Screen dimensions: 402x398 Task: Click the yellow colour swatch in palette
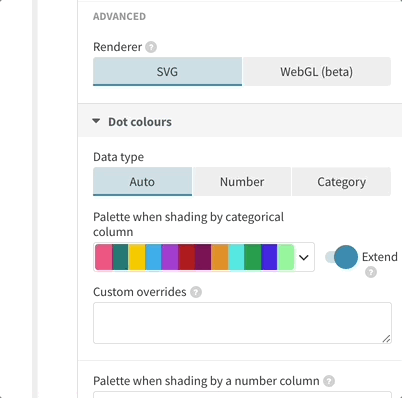[x=137, y=257]
